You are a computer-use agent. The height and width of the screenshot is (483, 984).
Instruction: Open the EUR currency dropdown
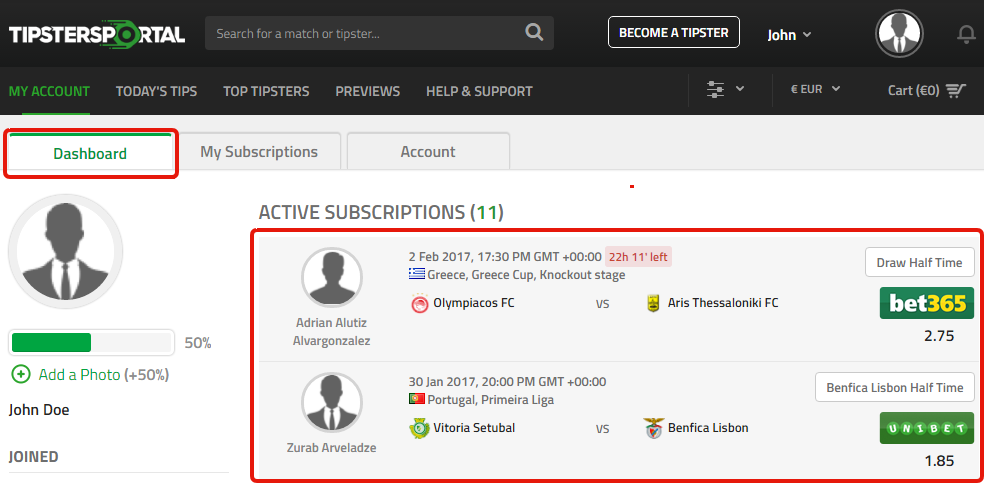[815, 89]
